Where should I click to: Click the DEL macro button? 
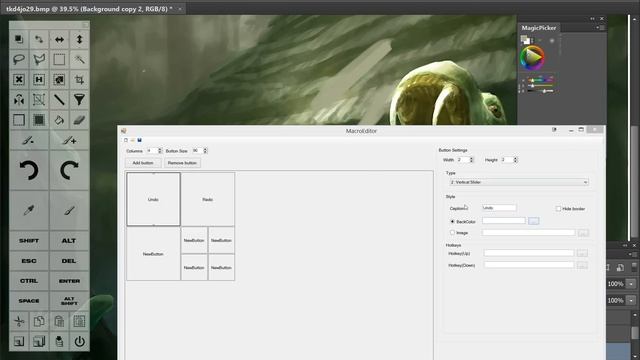(69, 261)
